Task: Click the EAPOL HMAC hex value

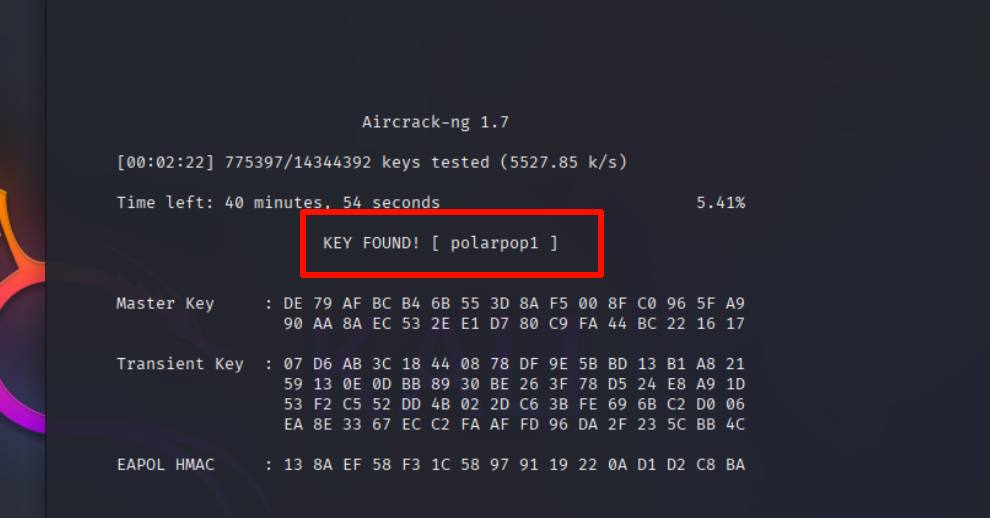Action: pos(514,464)
